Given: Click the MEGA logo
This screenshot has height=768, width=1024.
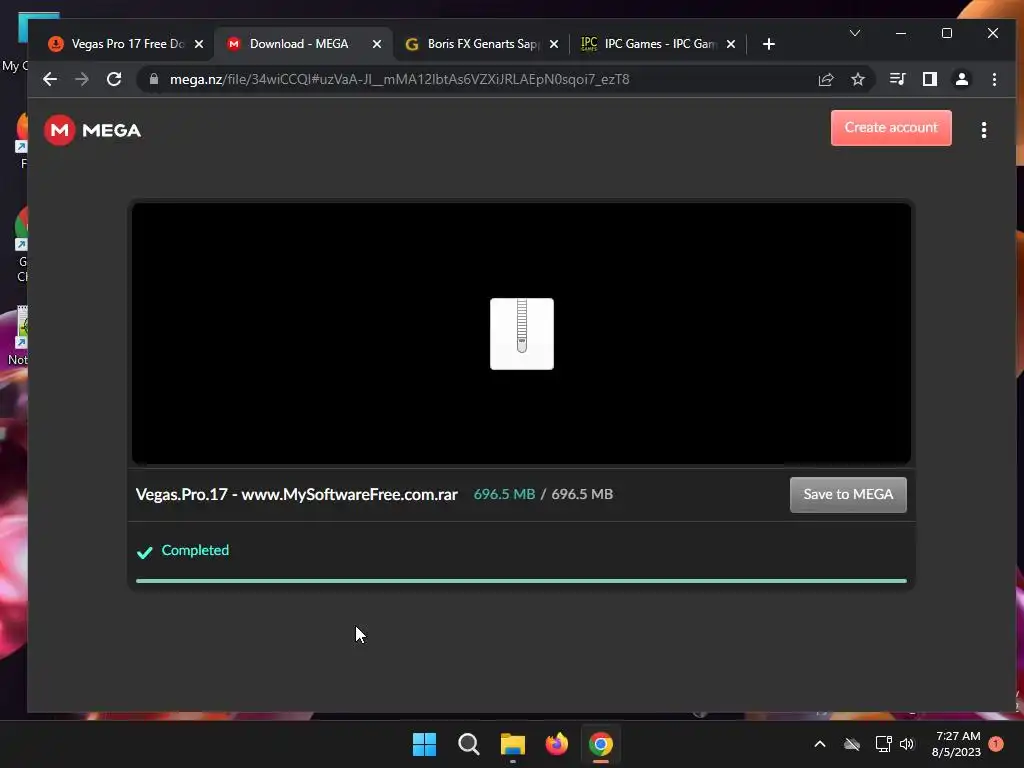Looking at the screenshot, I should [x=92, y=130].
